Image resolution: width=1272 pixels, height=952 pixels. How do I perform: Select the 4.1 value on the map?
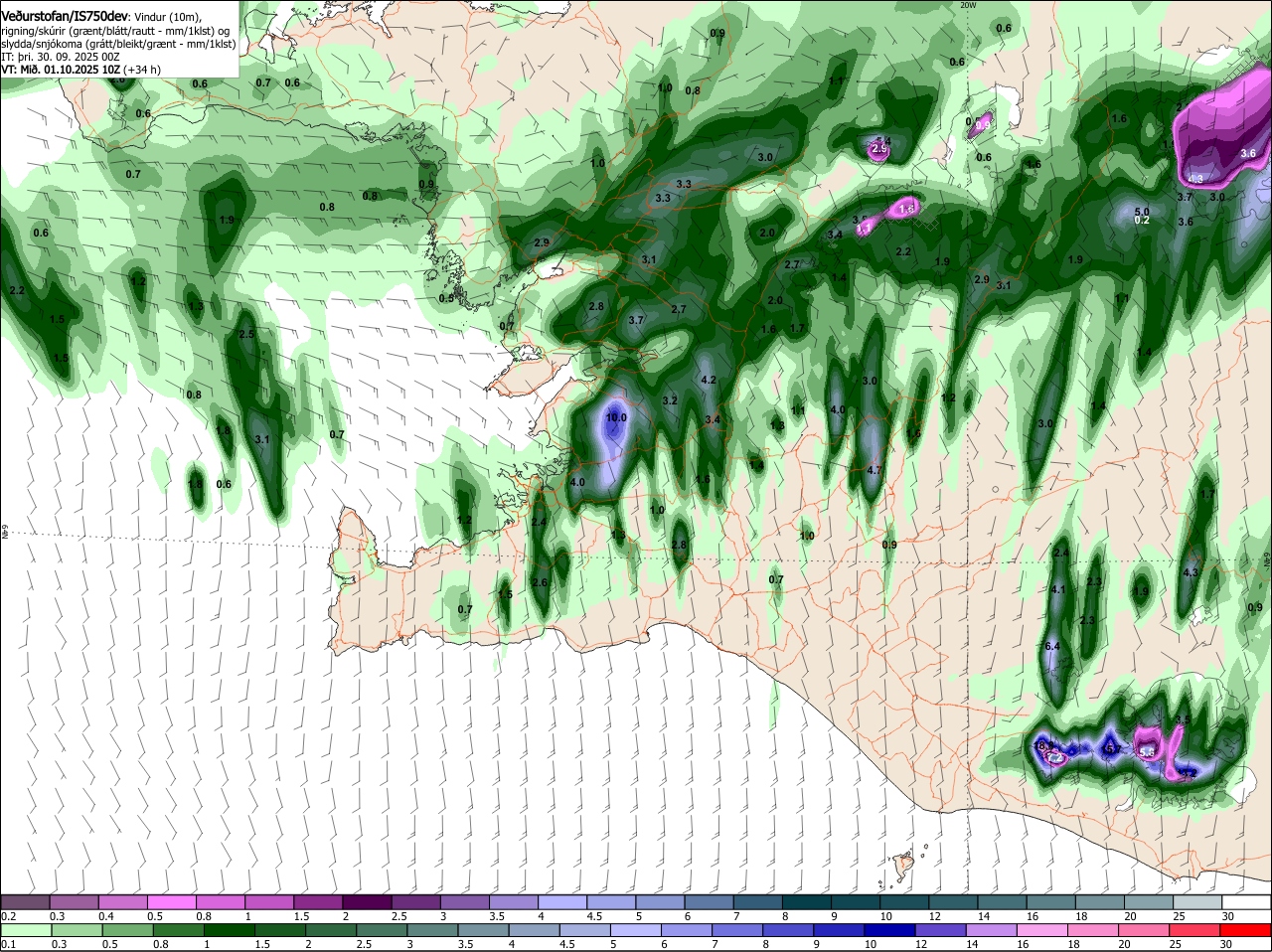click(x=1058, y=590)
